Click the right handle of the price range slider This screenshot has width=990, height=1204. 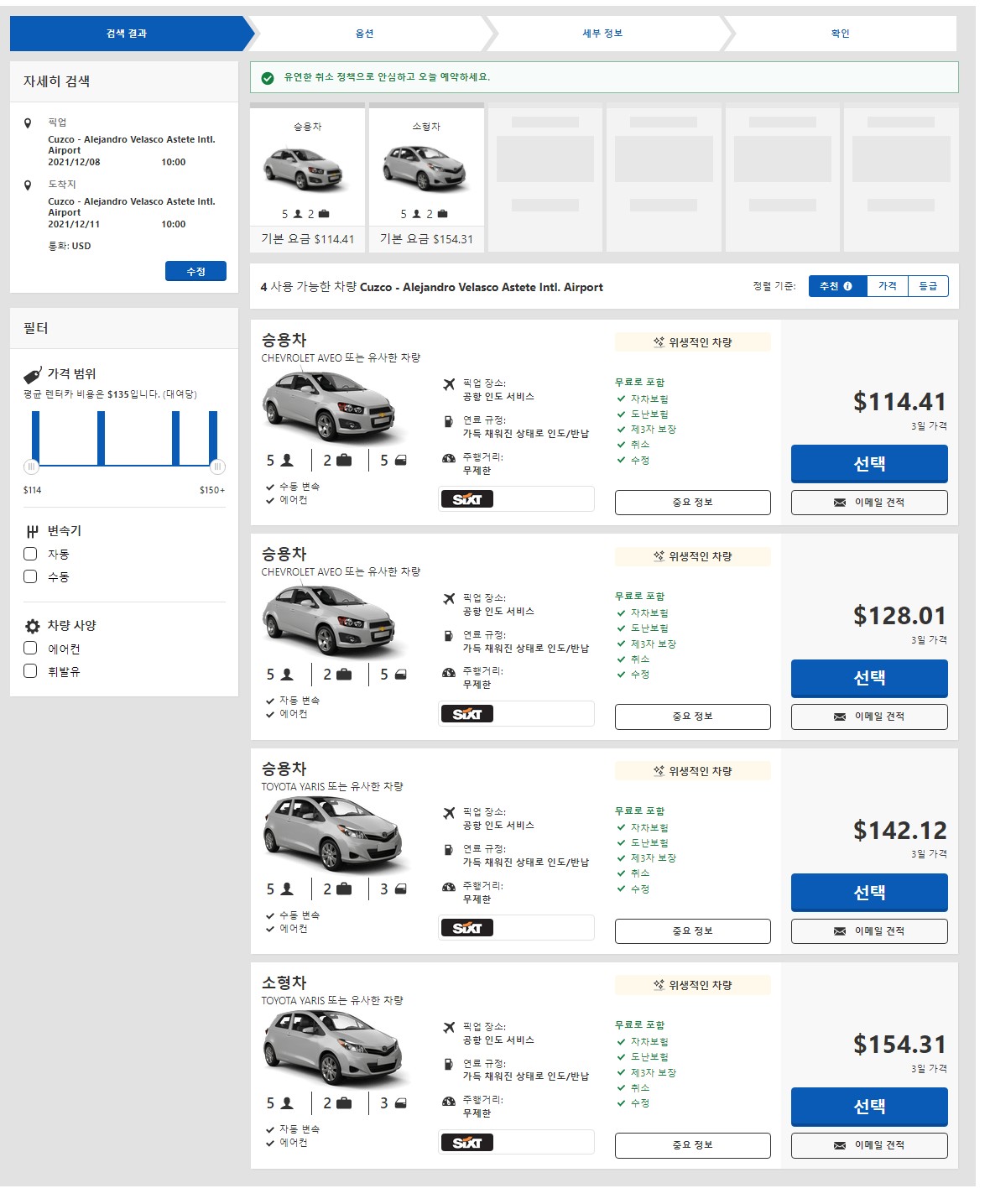tap(217, 466)
